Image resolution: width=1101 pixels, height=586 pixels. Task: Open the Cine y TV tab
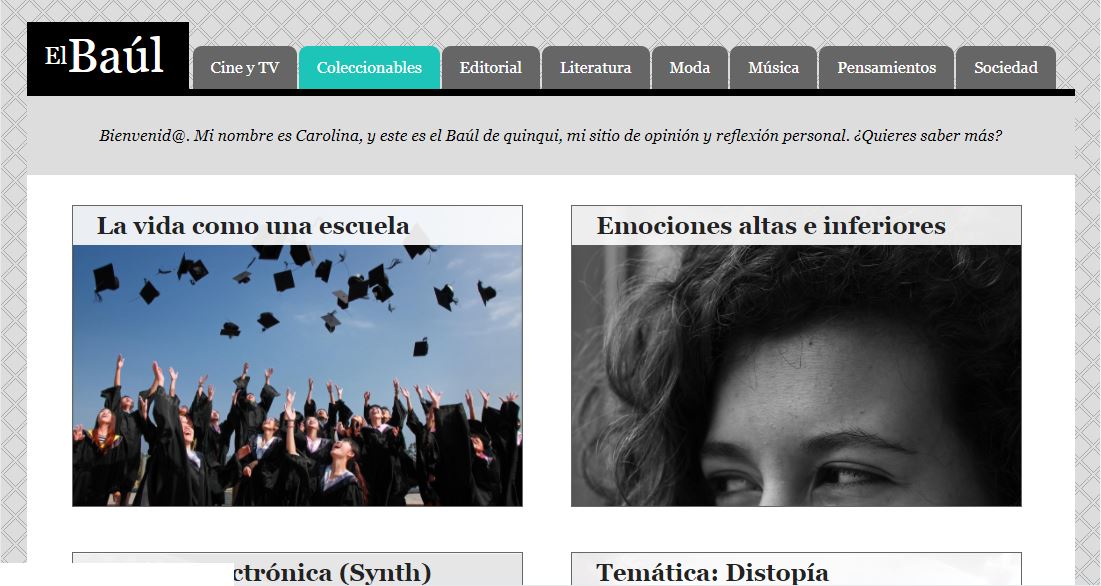(244, 68)
